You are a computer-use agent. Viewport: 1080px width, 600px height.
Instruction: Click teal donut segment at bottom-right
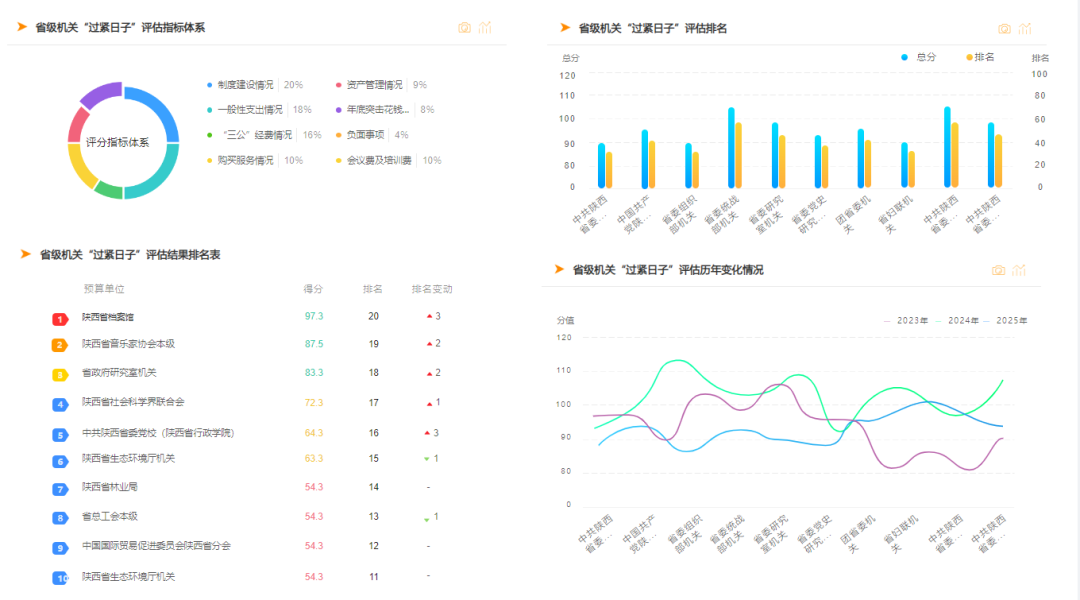coord(157,178)
